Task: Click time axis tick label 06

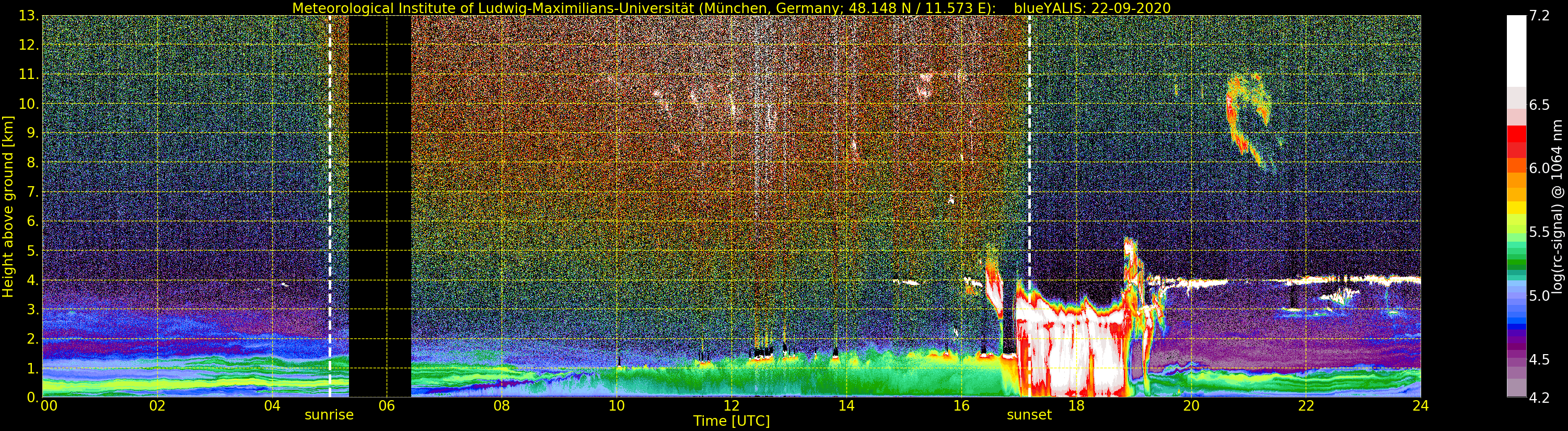Action: tap(387, 406)
